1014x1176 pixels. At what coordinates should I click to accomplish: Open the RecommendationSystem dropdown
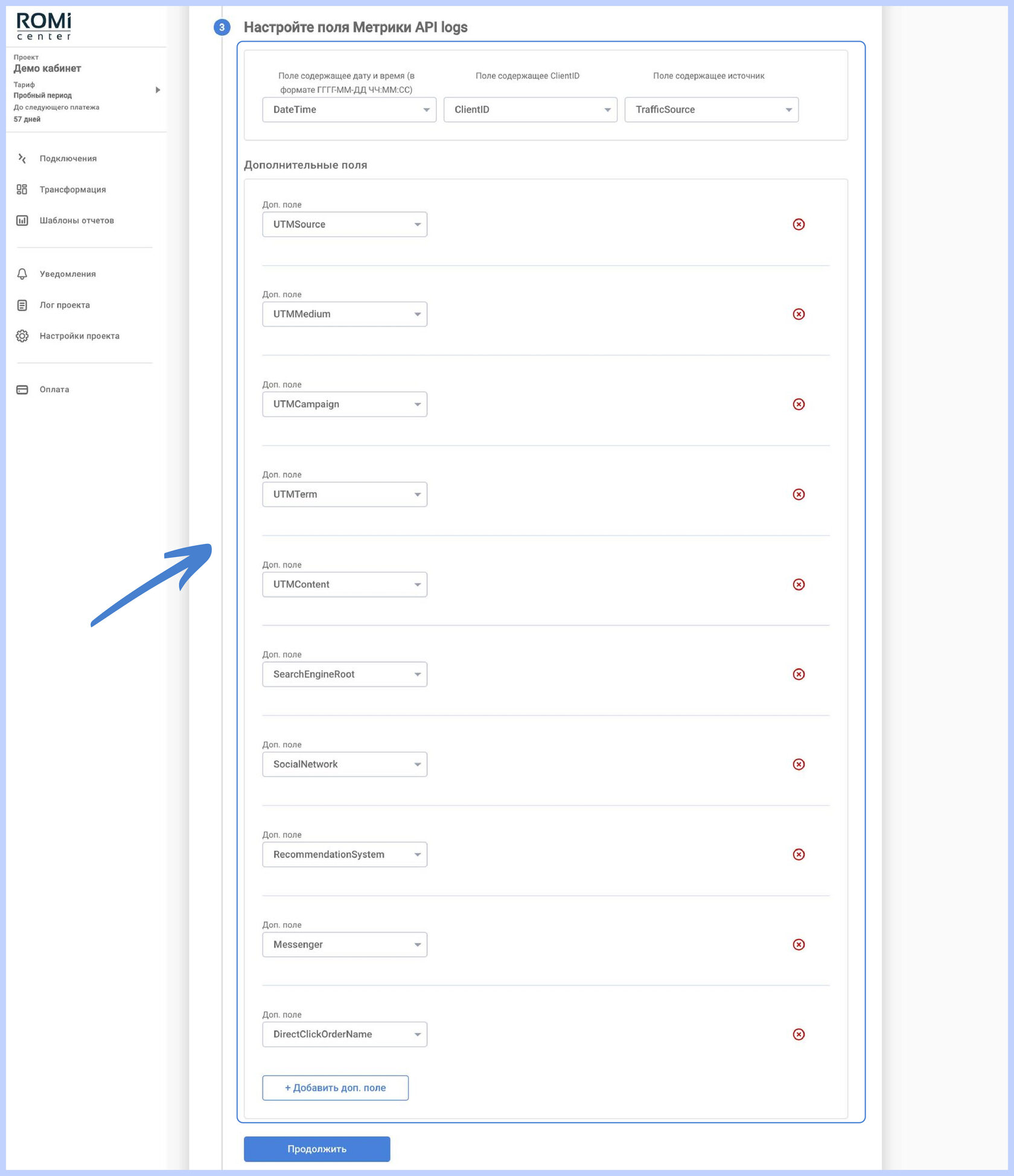click(x=345, y=854)
